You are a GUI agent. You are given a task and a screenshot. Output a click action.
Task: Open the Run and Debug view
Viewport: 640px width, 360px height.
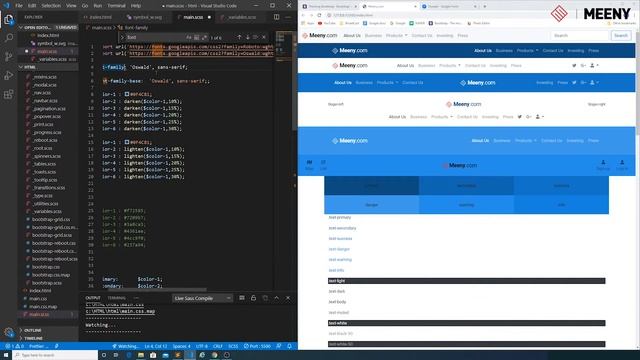[9, 76]
